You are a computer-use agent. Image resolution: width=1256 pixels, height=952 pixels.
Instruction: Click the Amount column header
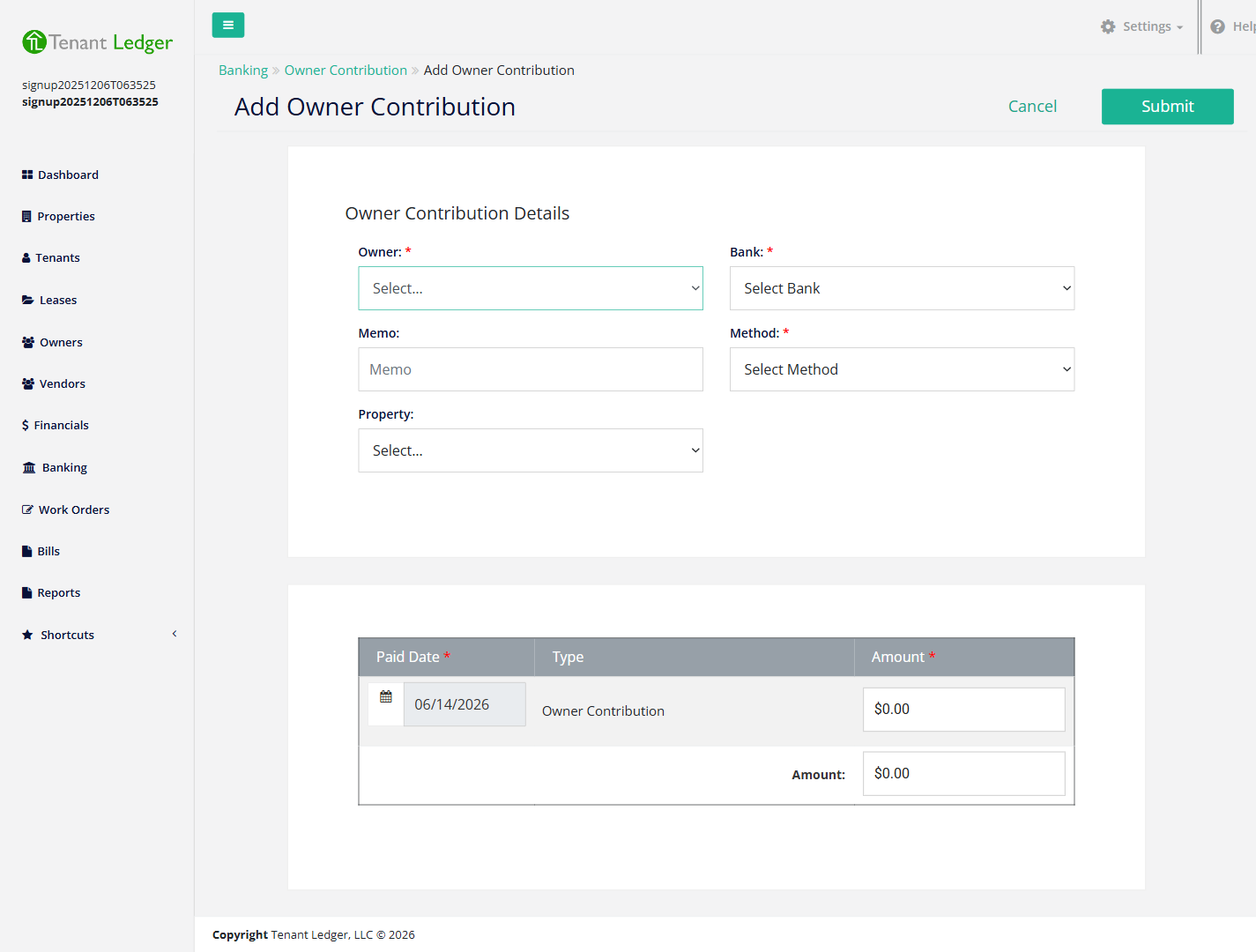964,657
